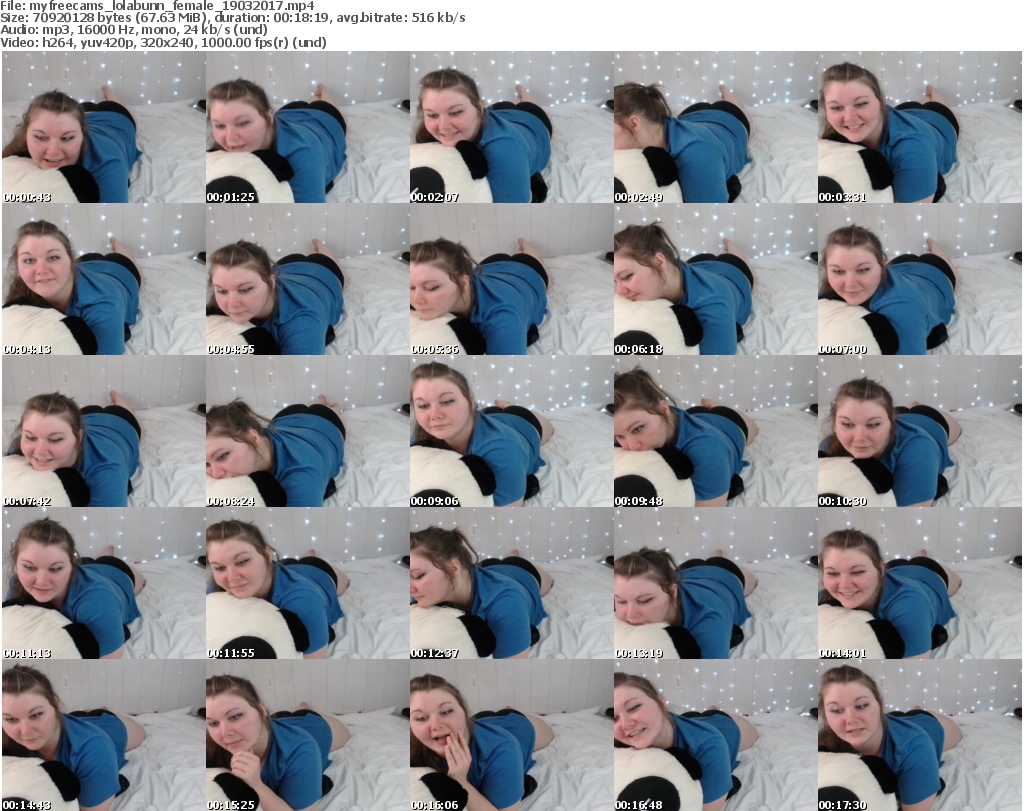The width and height of the screenshot is (1024, 811).
Task: Click the thumbnail timestamped 00:02:07
Action: (x=511, y=127)
